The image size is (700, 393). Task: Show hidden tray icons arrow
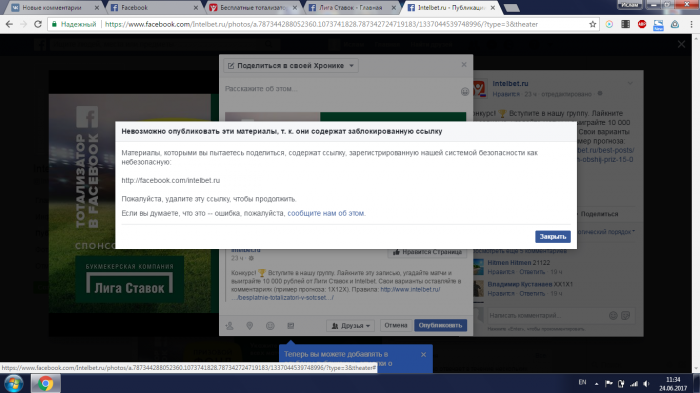point(596,384)
